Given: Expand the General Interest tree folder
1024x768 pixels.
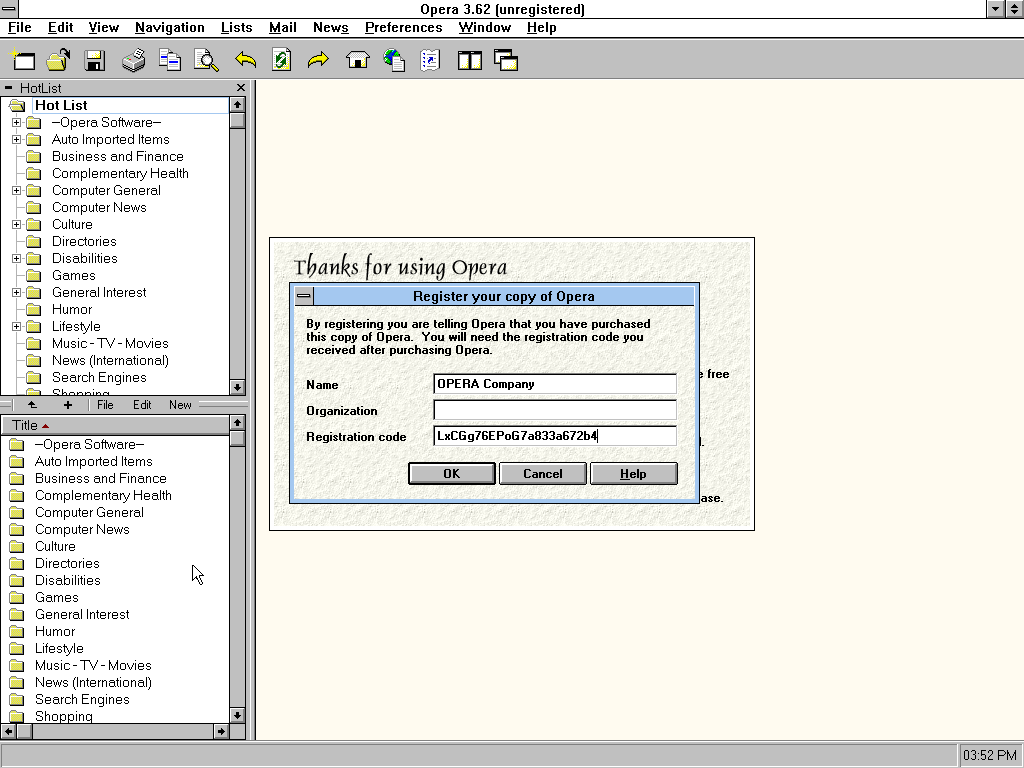Looking at the screenshot, I should (x=16, y=293).
